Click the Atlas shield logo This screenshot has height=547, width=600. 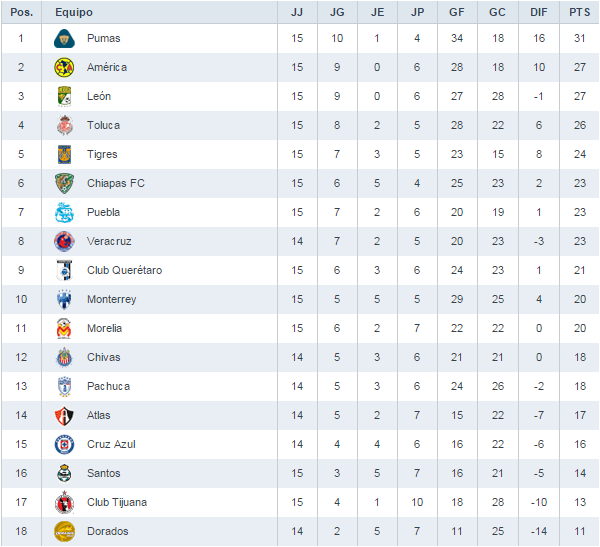pos(64,416)
